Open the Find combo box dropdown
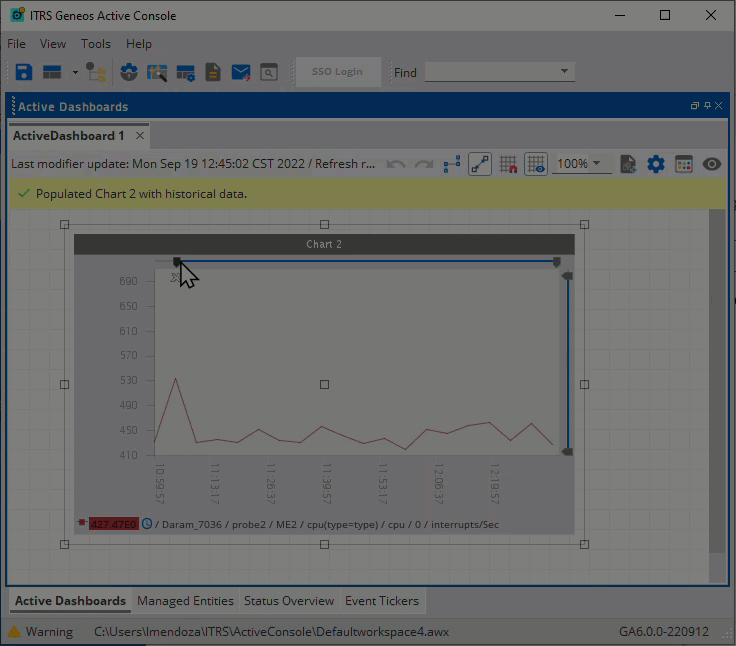This screenshot has width=736, height=646. pyautogui.click(x=564, y=72)
